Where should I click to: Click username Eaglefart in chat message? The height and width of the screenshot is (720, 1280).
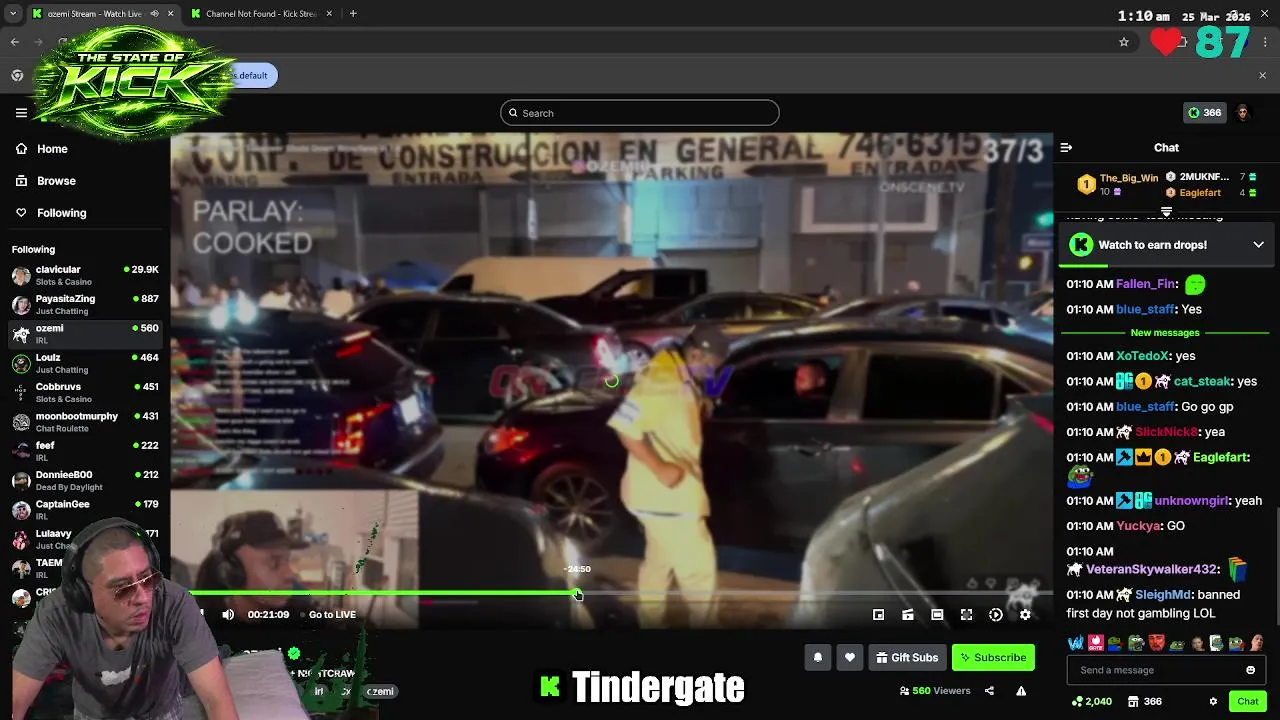[x=1220, y=457]
